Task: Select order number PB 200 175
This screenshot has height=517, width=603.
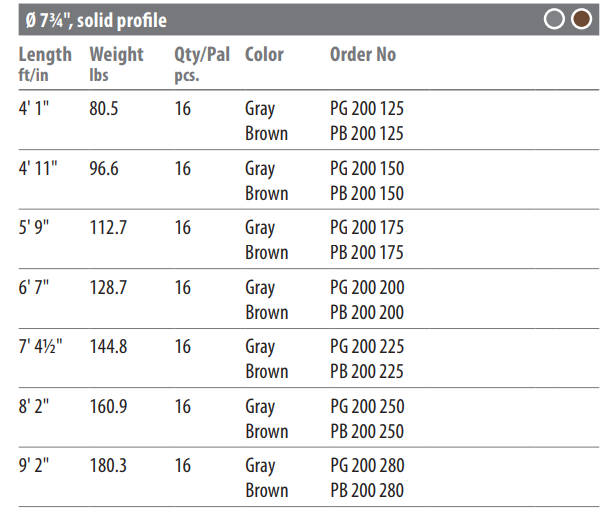Action: pyautogui.click(x=367, y=253)
